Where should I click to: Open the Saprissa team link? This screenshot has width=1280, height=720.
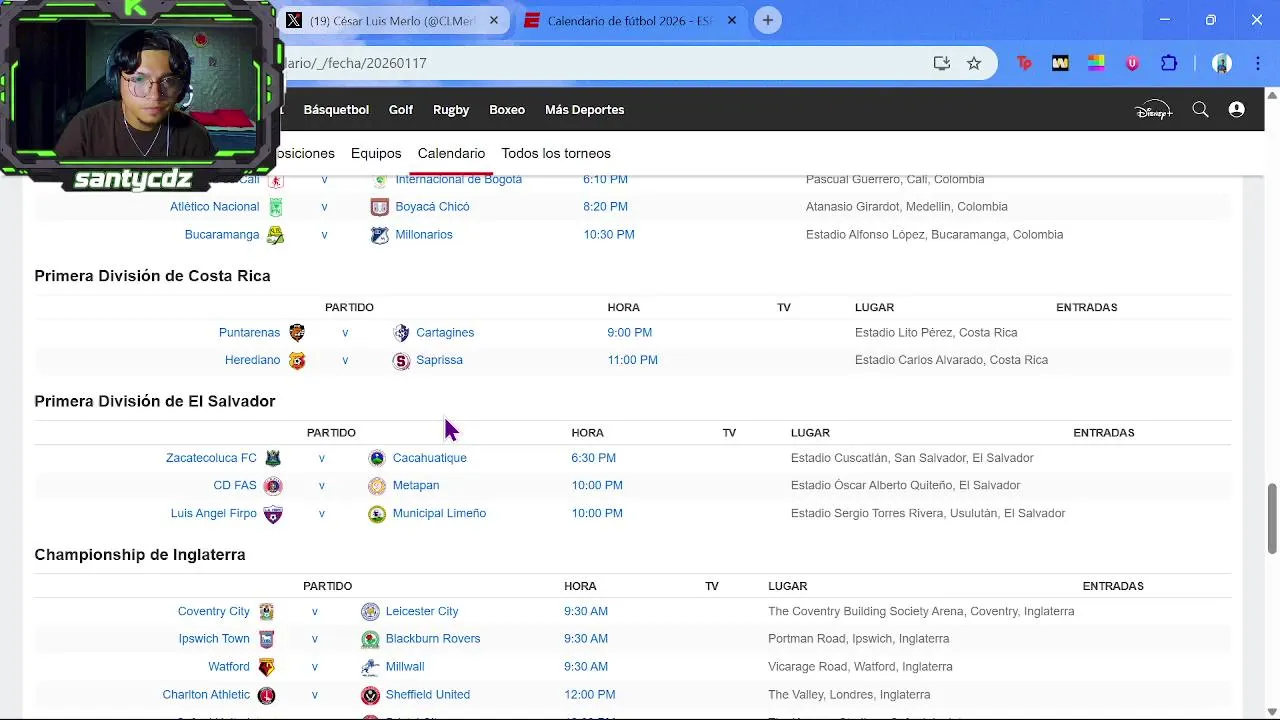[439, 360]
